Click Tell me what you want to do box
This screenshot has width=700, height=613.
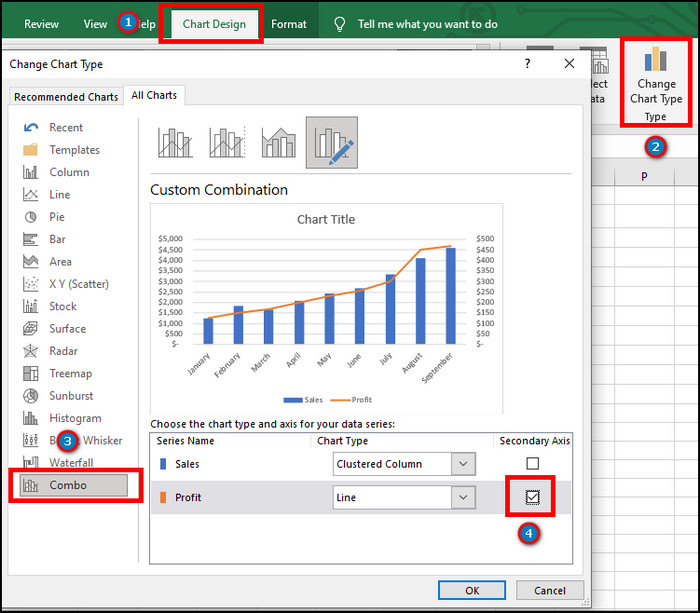pyautogui.click(x=427, y=24)
